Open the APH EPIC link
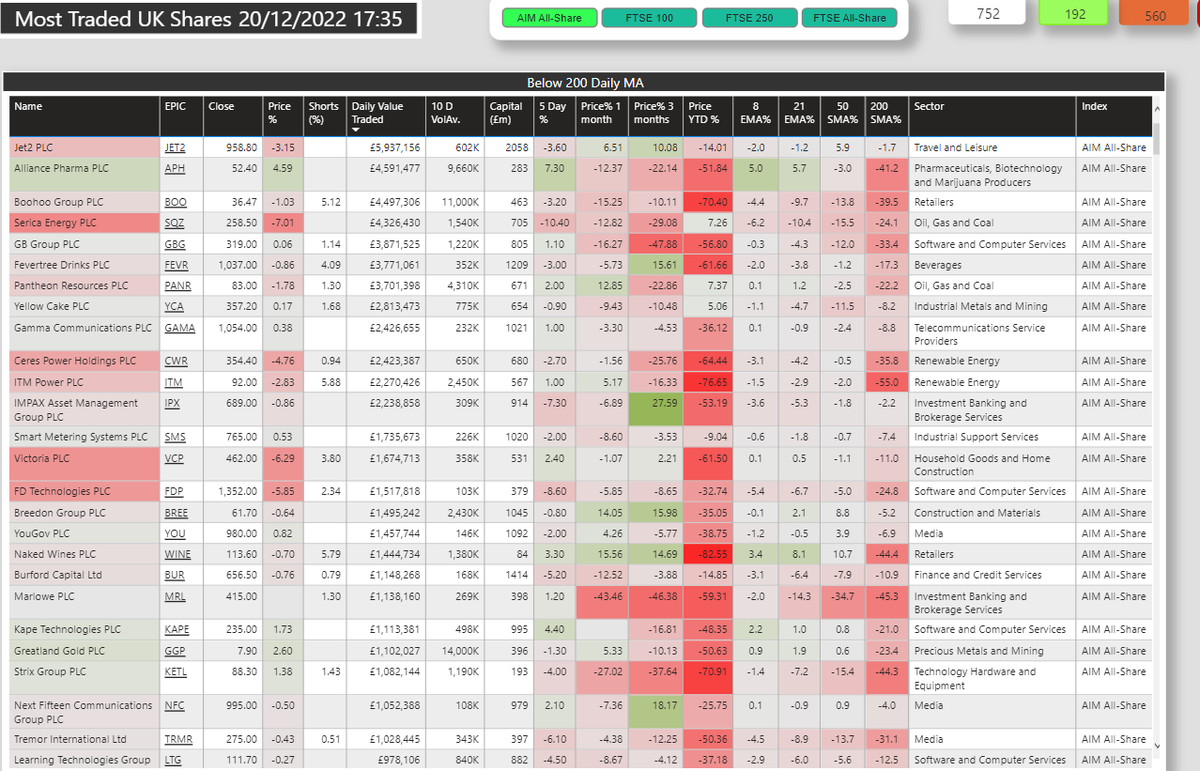 click(173, 169)
